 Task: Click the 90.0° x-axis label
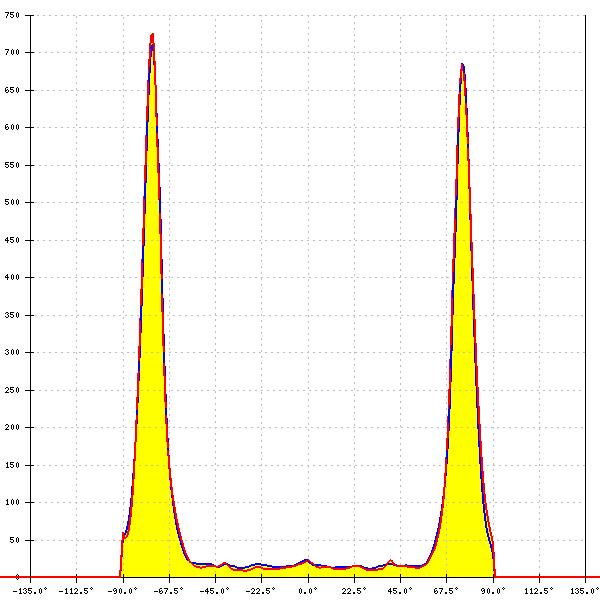(493, 591)
